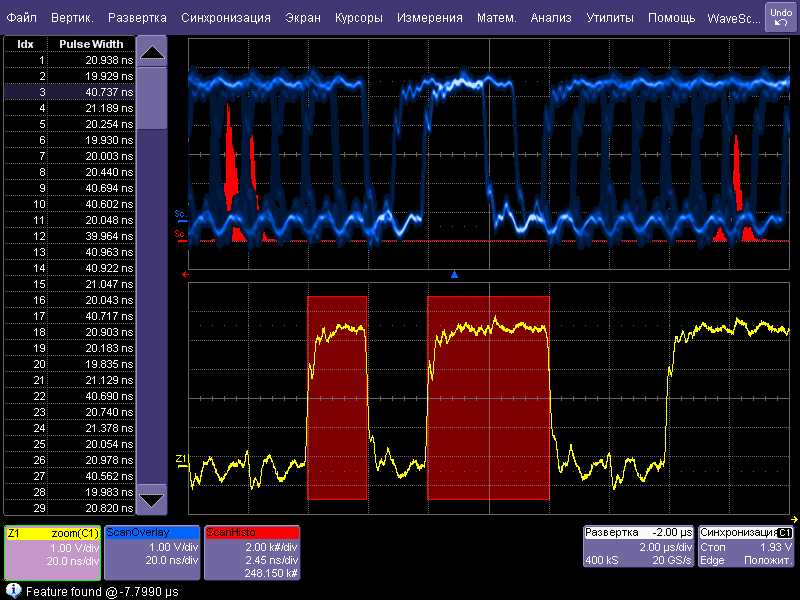Select row 10 with 40.602 ns
This screenshot has width=800, height=600.
click(69, 204)
